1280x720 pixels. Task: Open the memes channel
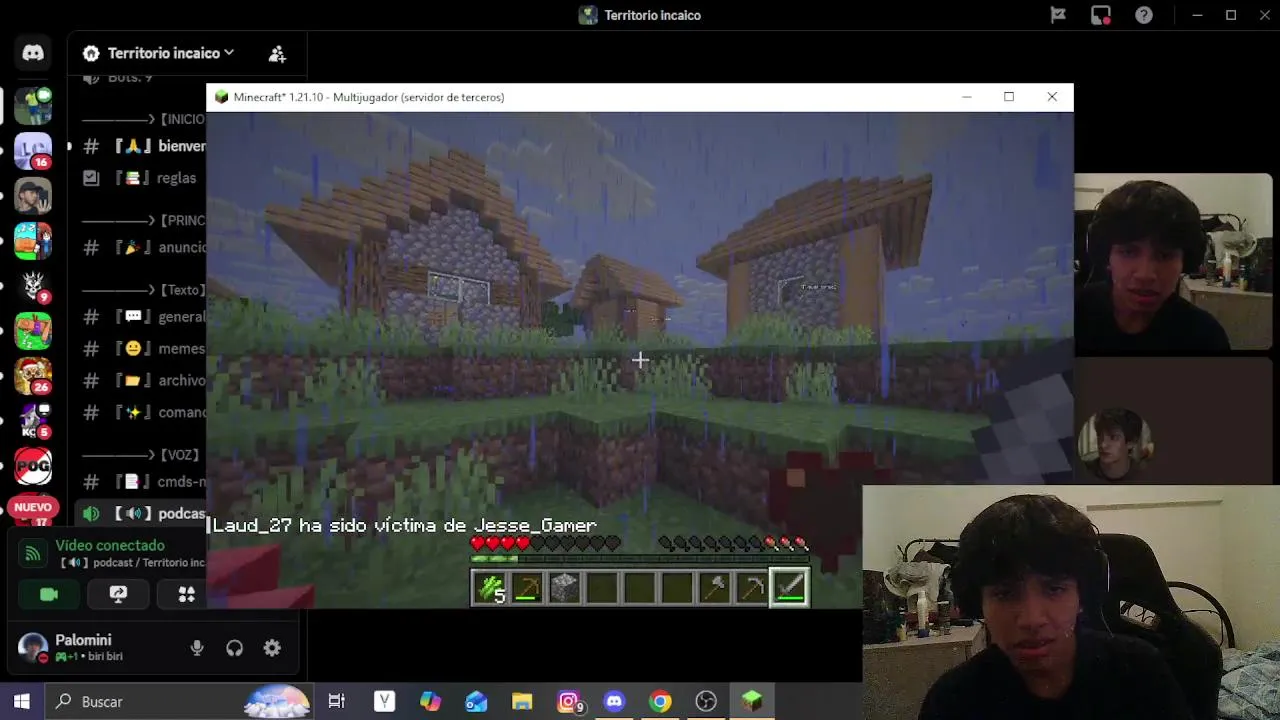point(144,349)
